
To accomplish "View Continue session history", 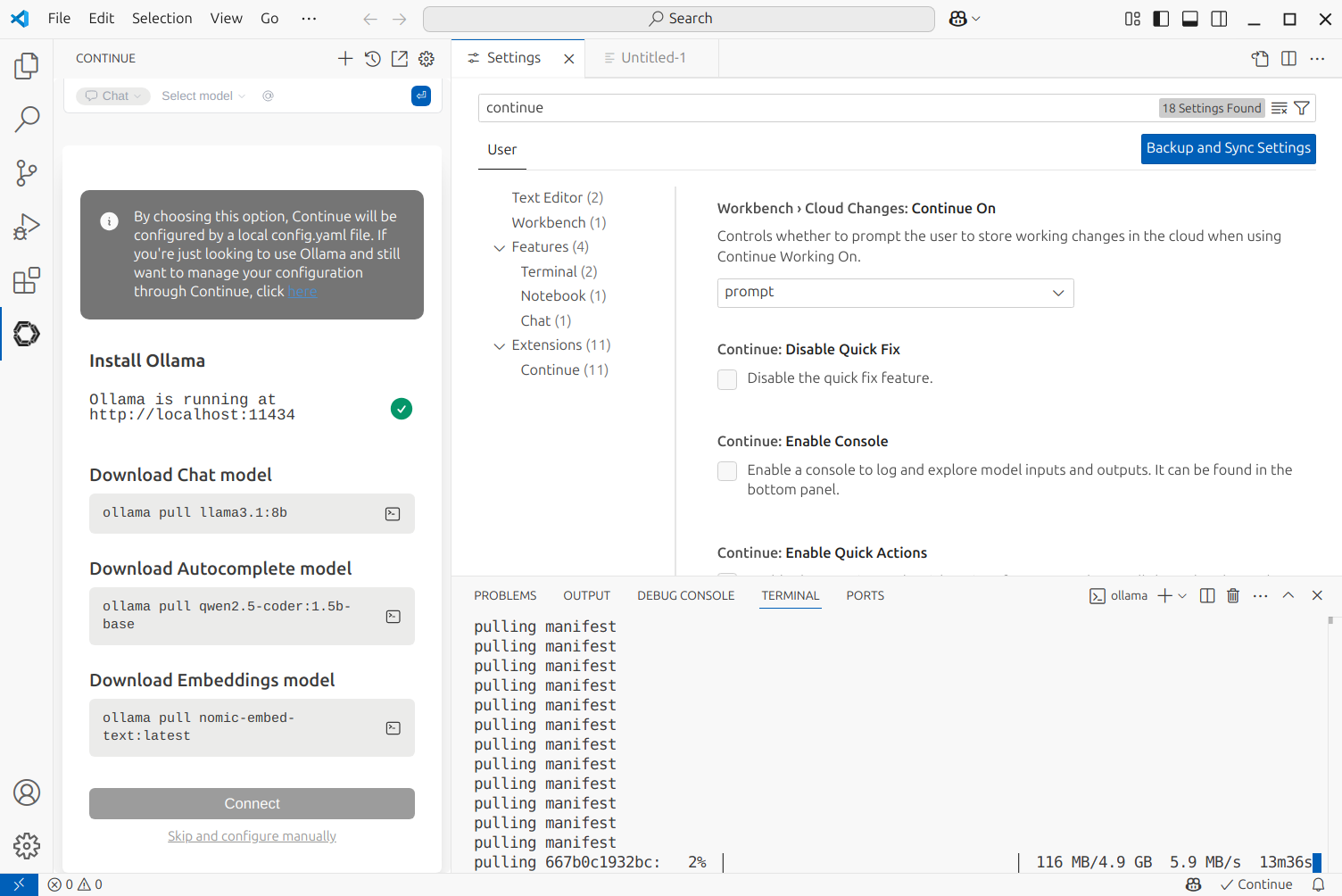I will [373, 58].
